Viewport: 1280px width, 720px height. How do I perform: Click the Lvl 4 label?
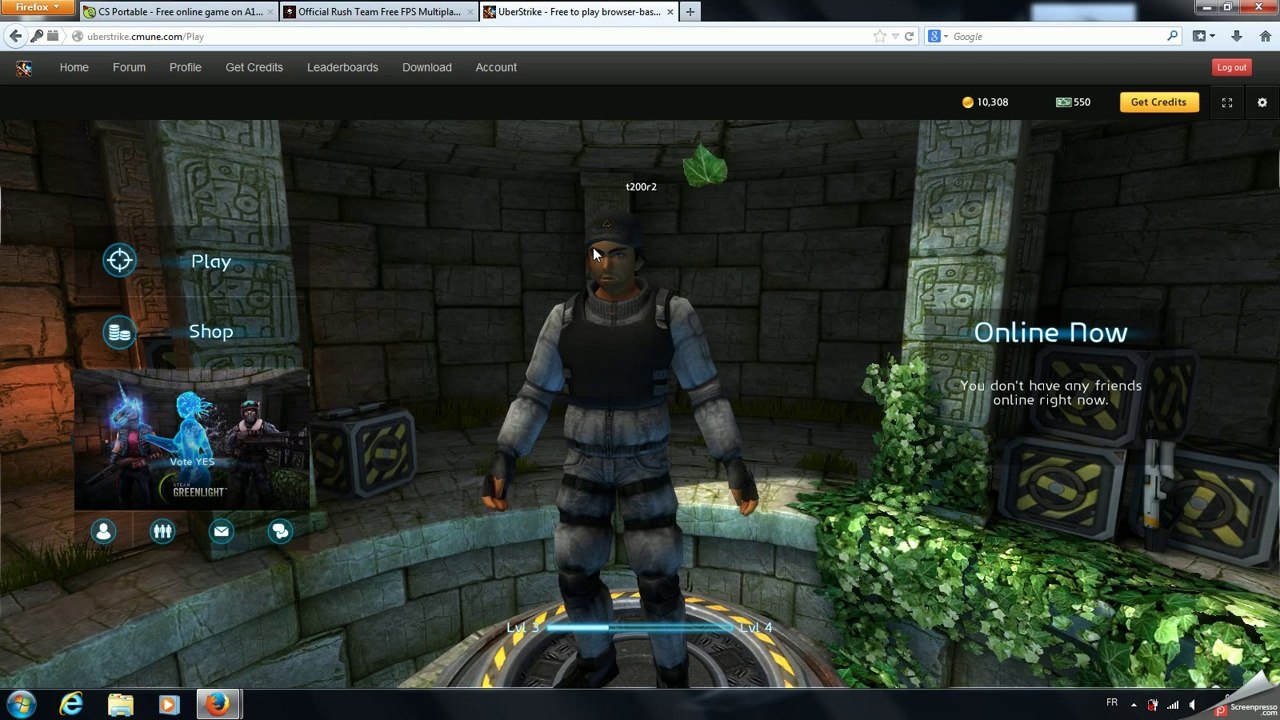tap(756, 627)
